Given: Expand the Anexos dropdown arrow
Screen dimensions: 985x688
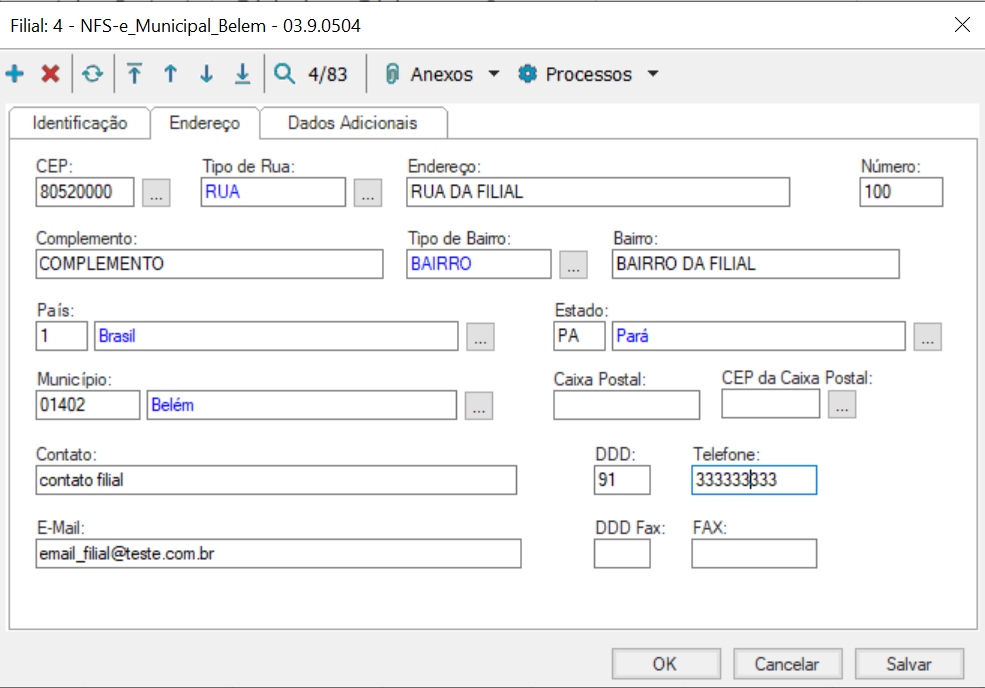Looking at the screenshot, I should [494, 74].
